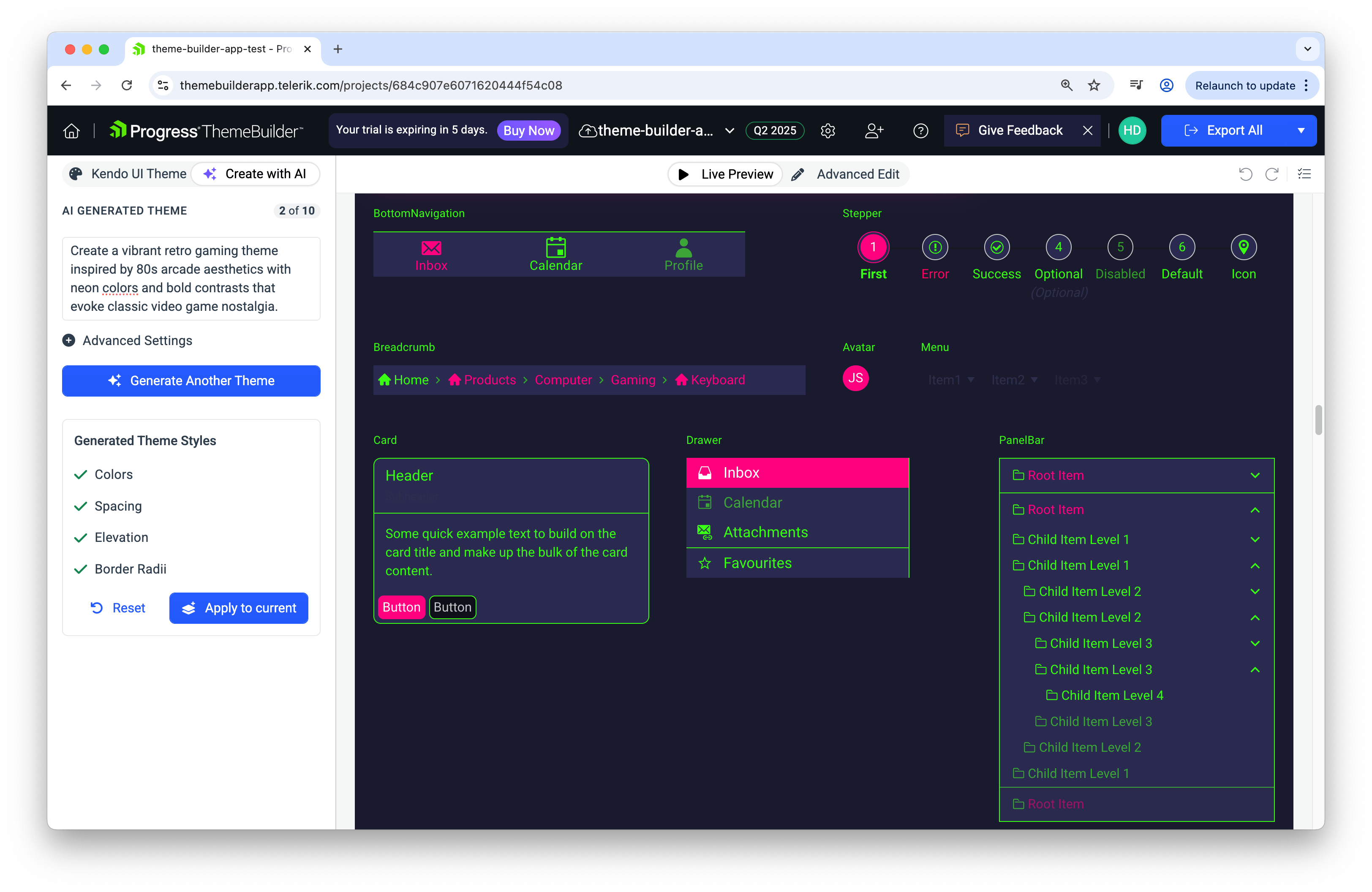Screen dimensions: 1372x892
Task: Open the Q2 2025 version badge
Action: (775, 131)
